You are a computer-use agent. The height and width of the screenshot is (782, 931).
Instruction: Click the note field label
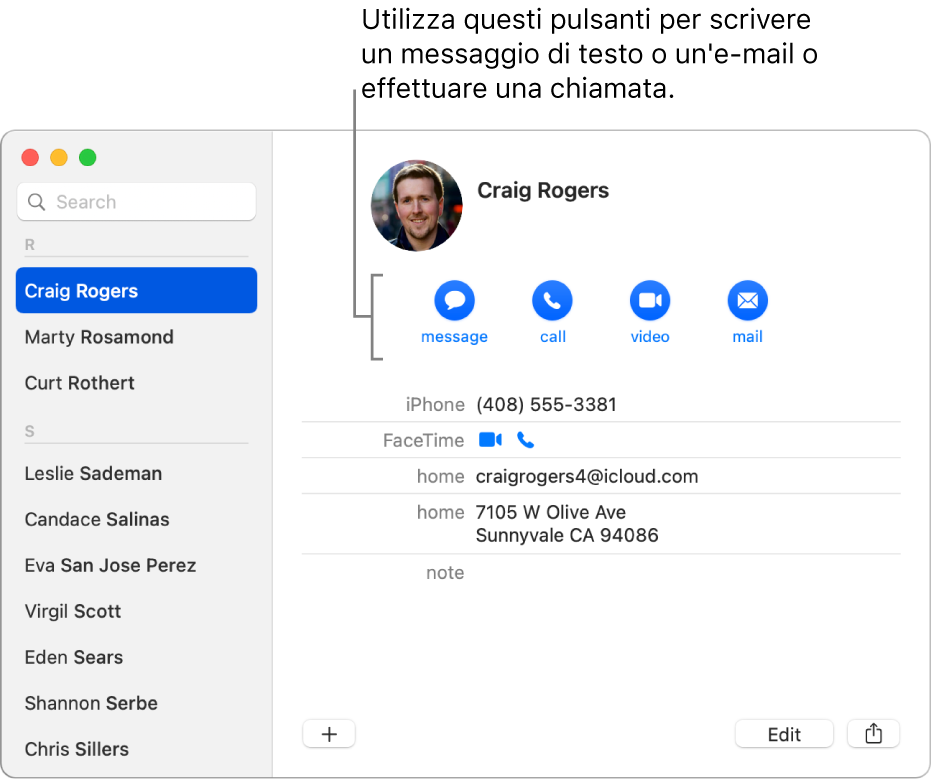(445, 572)
